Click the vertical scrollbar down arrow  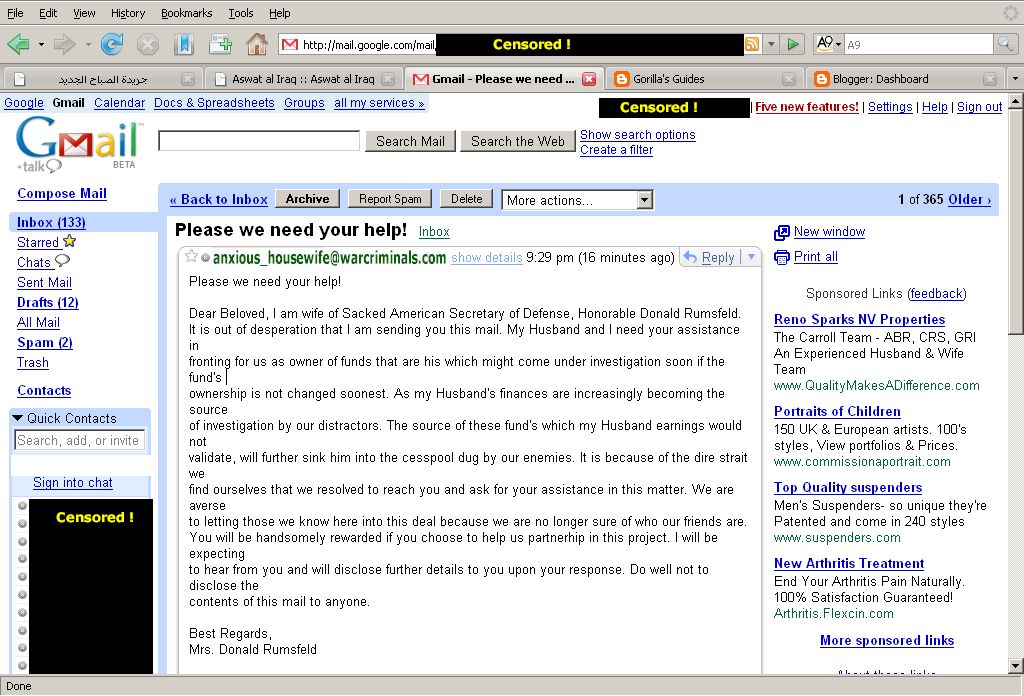pyautogui.click(x=1015, y=667)
